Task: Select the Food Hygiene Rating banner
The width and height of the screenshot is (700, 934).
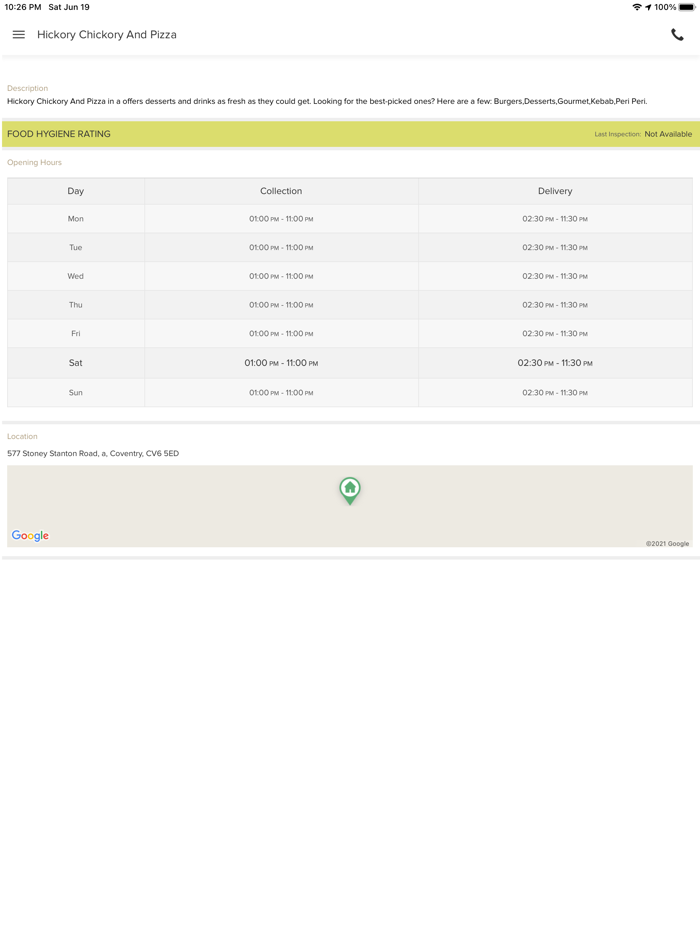Action: (300, 134)
